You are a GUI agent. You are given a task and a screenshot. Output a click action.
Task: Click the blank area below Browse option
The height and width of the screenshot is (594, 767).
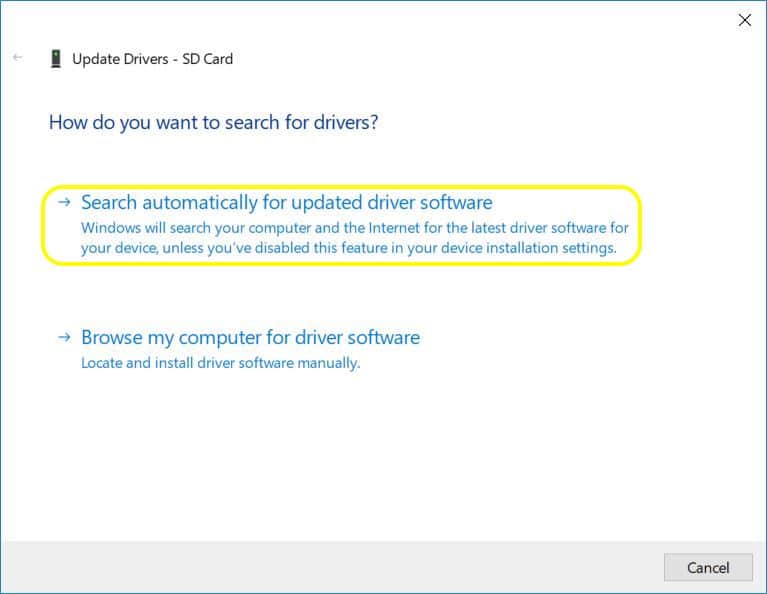tap(380, 450)
